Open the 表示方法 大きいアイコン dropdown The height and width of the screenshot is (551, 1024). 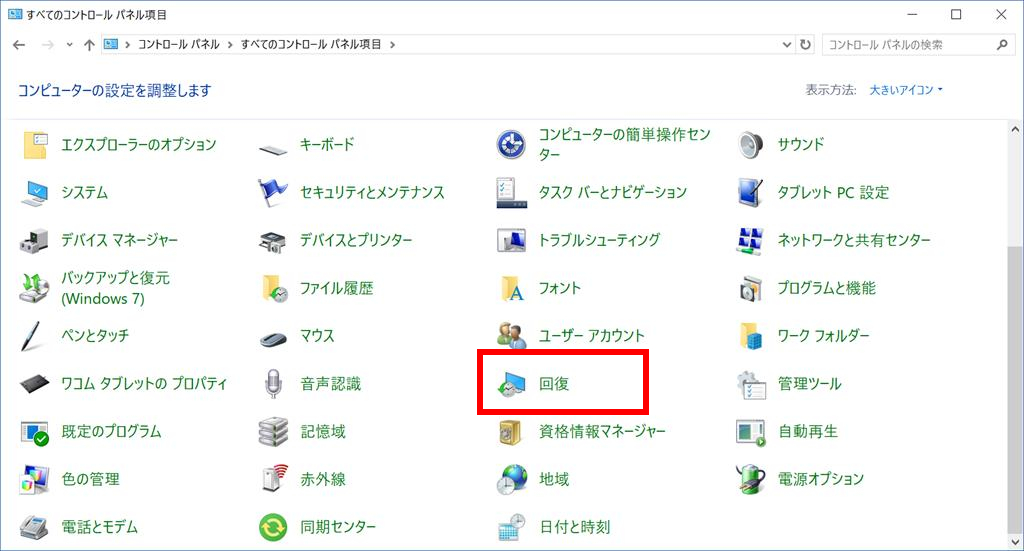coord(906,90)
